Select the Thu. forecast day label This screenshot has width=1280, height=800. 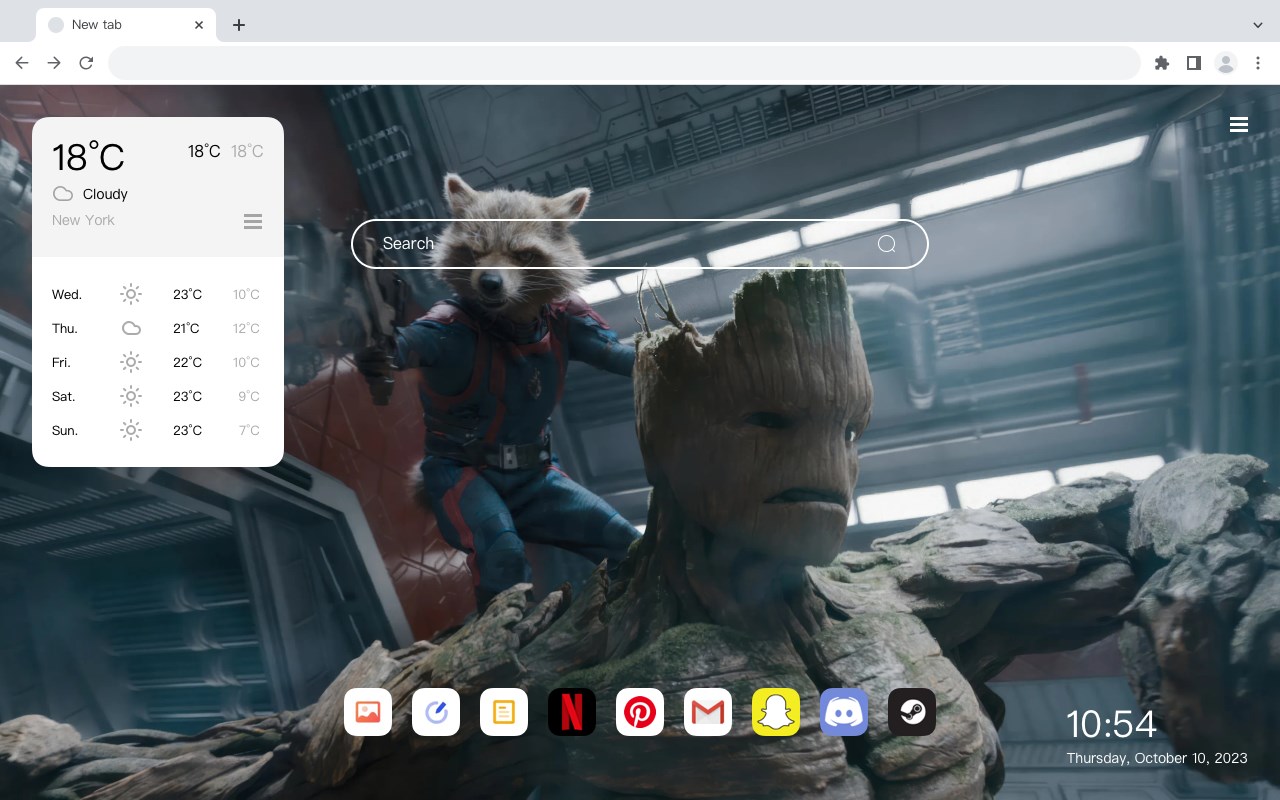65,328
